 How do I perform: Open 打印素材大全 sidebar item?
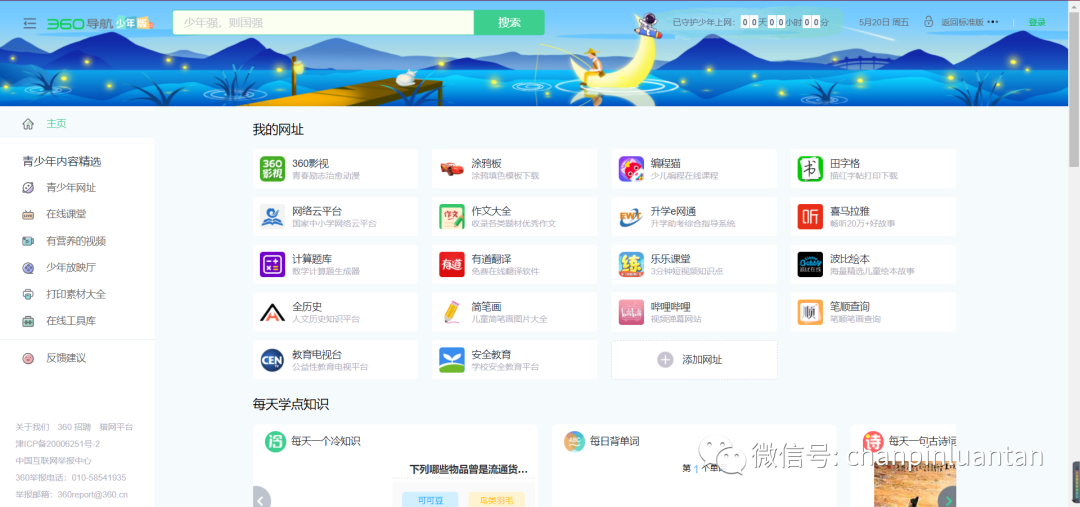pyautogui.click(x=77, y=294)
